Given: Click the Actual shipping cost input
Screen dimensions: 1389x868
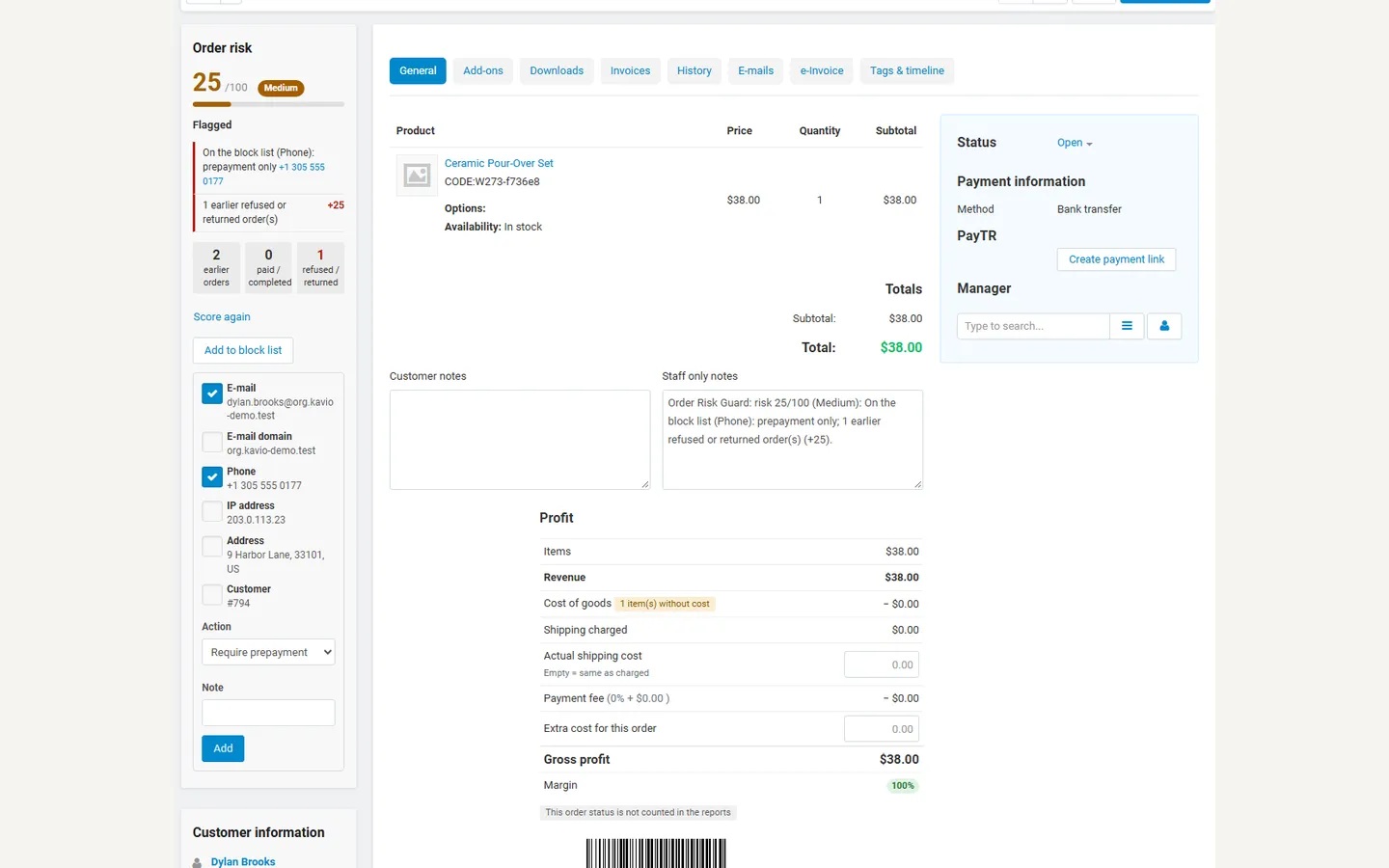Looking at the screenshot, I should (882, 665).
